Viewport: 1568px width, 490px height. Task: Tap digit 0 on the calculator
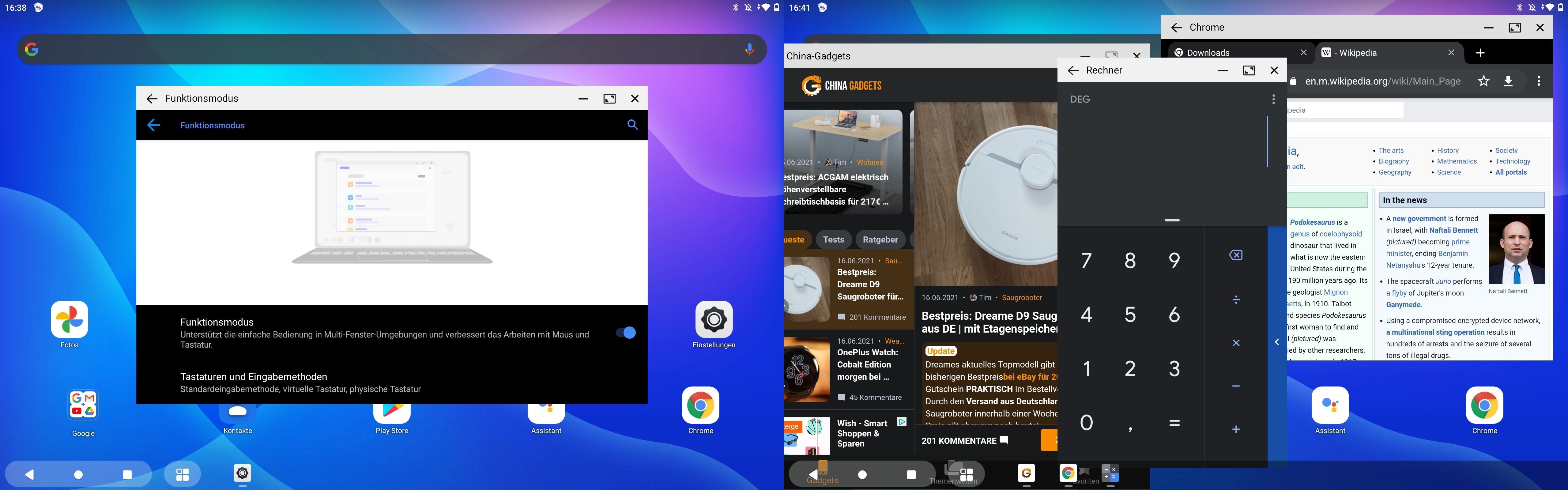pyautogui.click(x=1087, y=422)
